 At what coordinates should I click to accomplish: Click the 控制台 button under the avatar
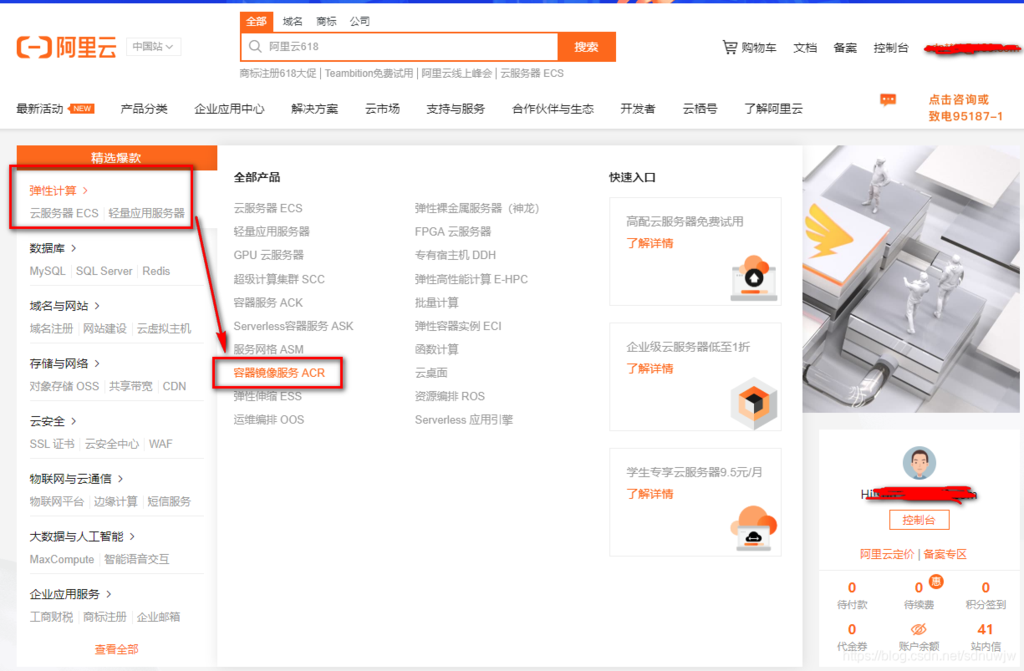point(919,520)
